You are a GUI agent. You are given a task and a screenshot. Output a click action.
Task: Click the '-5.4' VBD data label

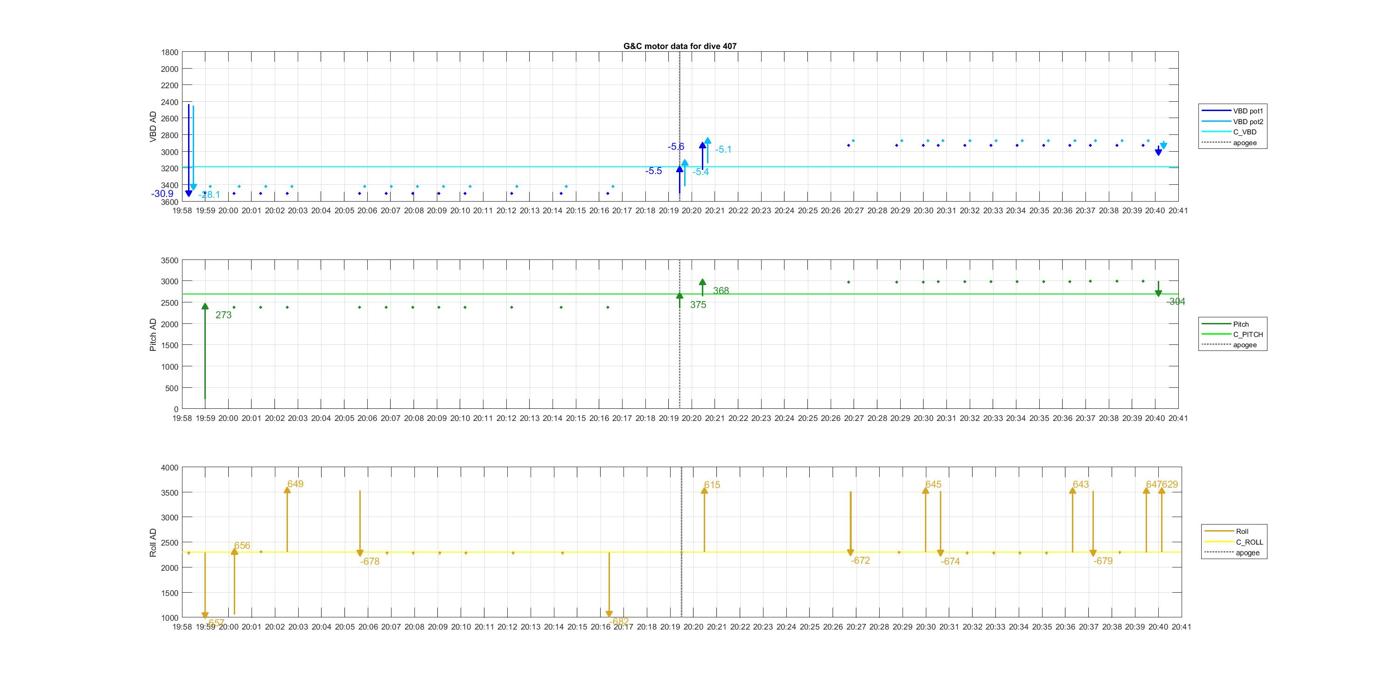click(x=701, y=172)
